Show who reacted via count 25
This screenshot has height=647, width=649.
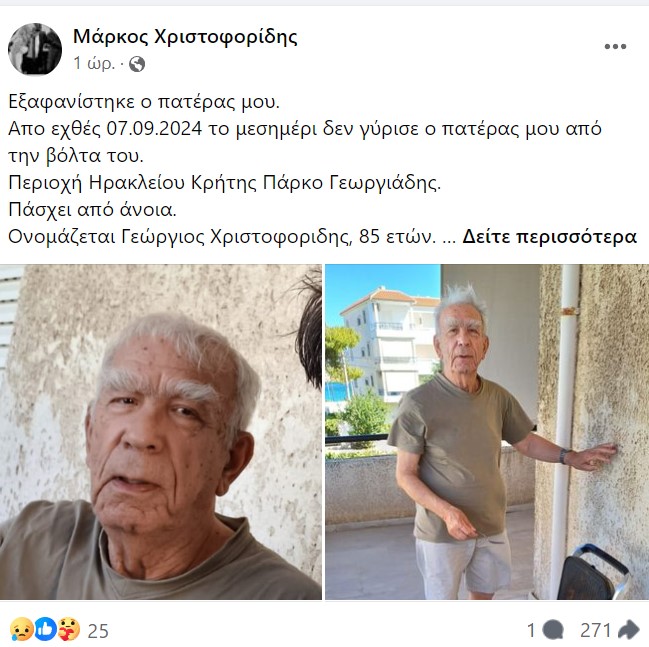pyautogui.click(x=98, y=631)
